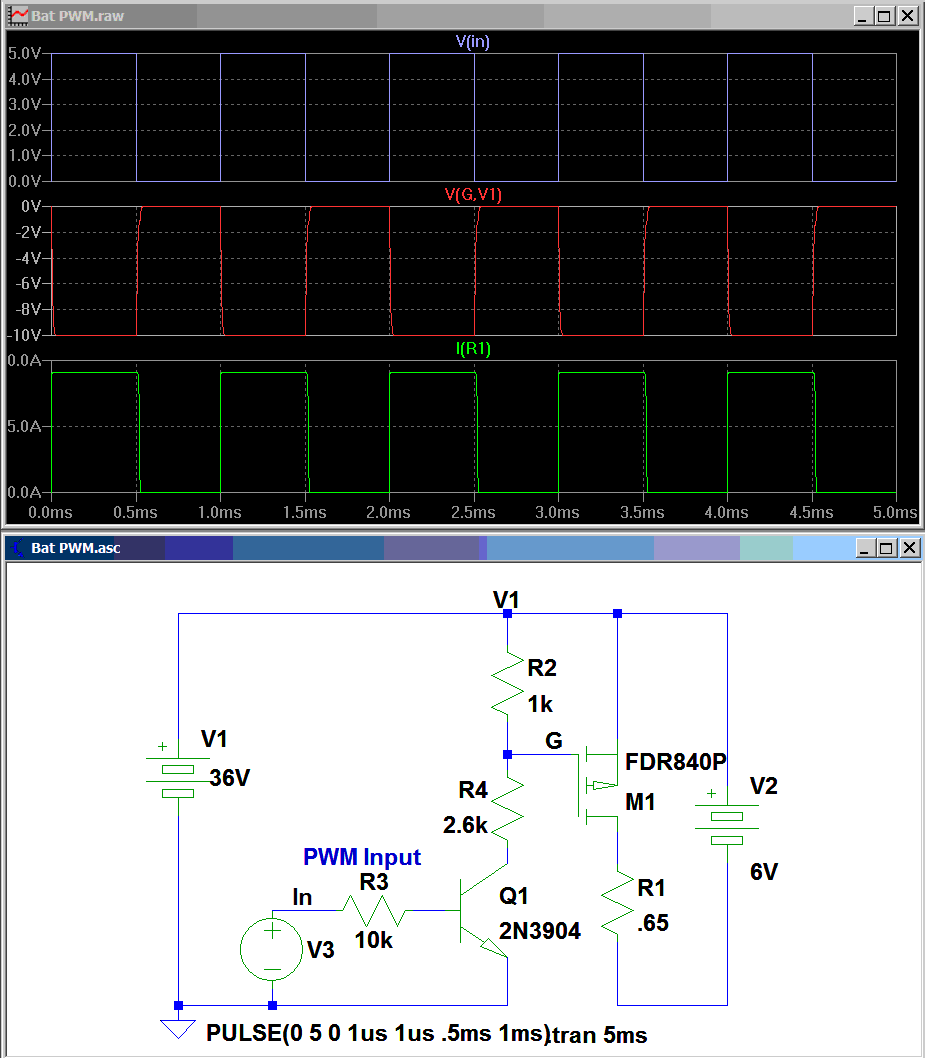
Task: Click the I(R1) trace label
Action: (473, 349)
